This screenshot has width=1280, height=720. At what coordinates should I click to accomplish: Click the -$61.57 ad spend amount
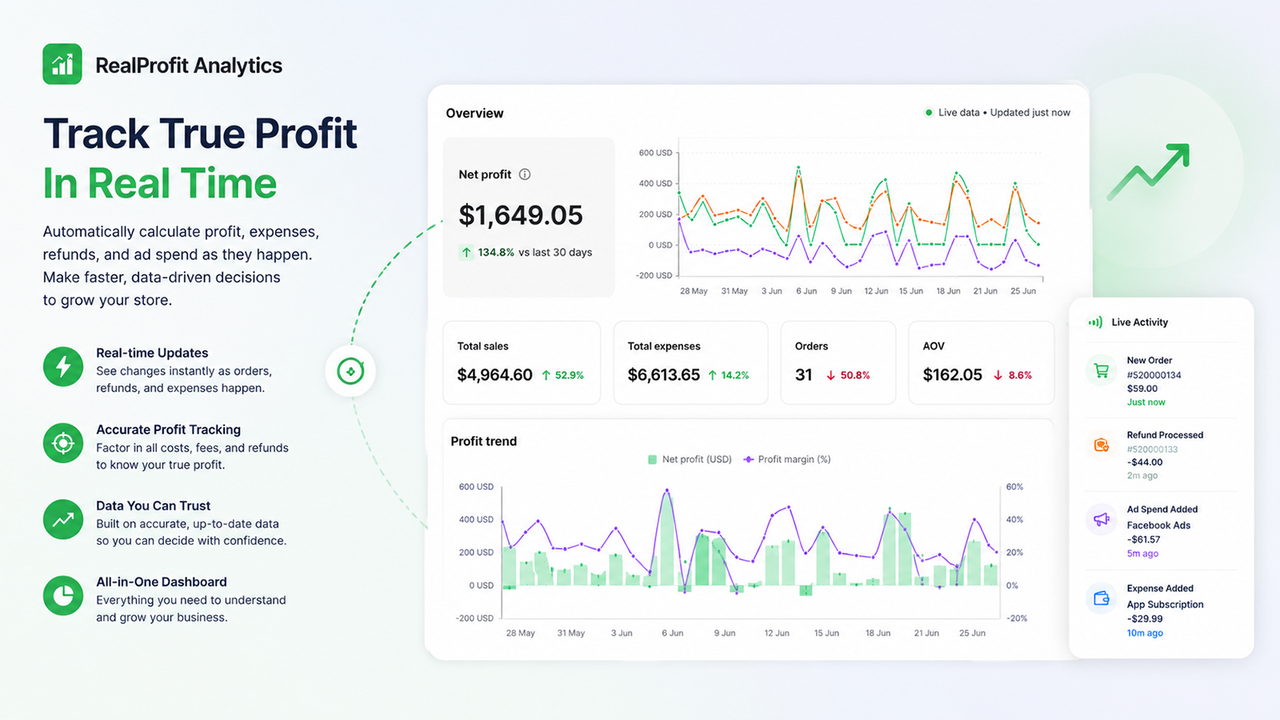(1144, 539)
